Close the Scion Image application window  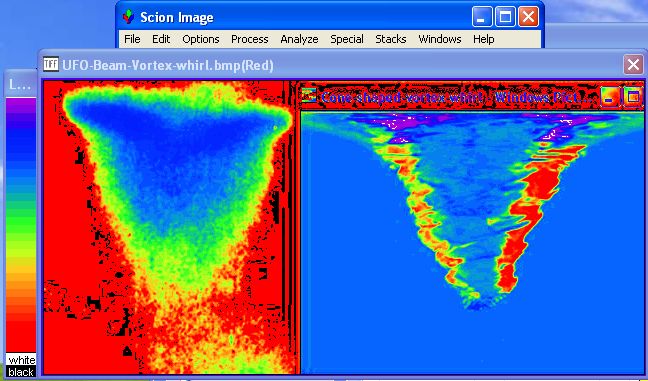[x=528, y=17]
